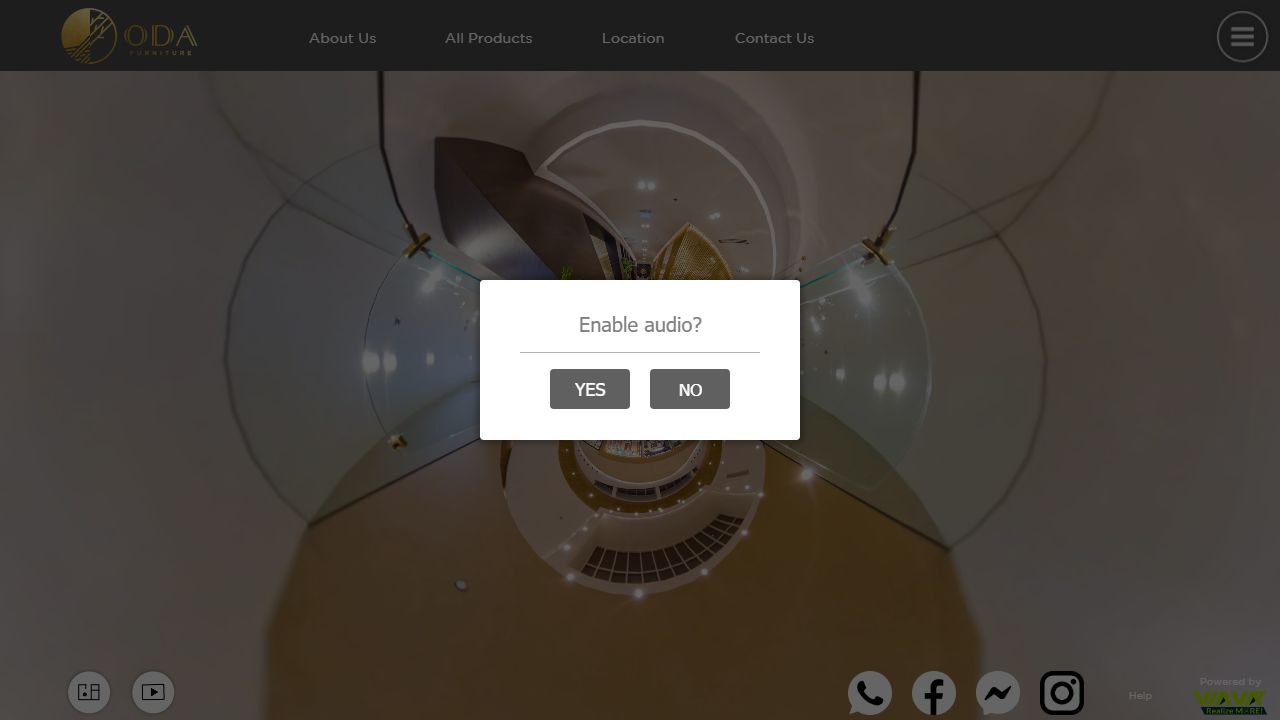Open the hamburger menu icon
This screenshot has height=720, width=1280.
point(1242,37)
